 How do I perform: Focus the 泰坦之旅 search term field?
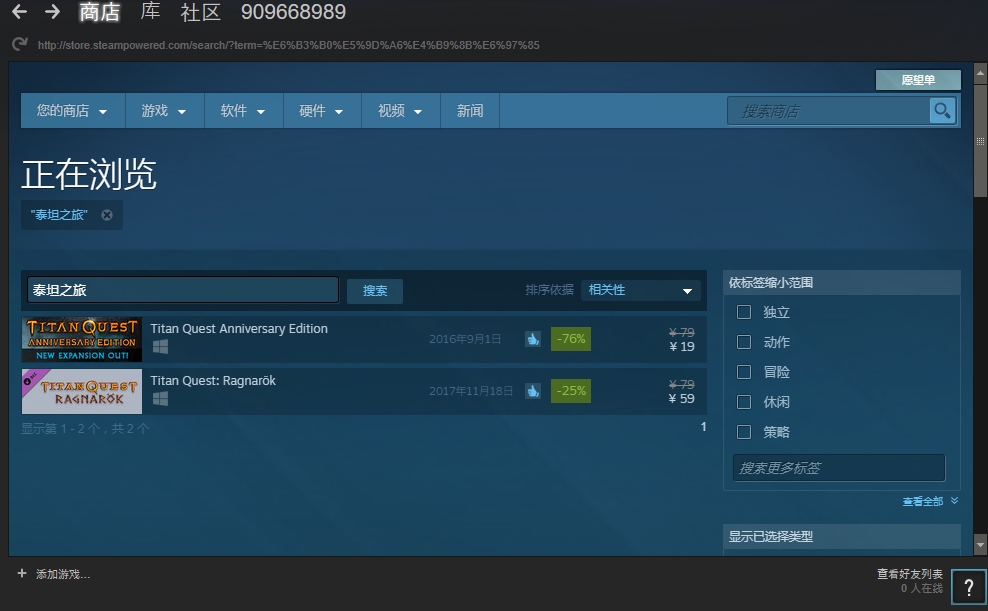click(183, 290)
